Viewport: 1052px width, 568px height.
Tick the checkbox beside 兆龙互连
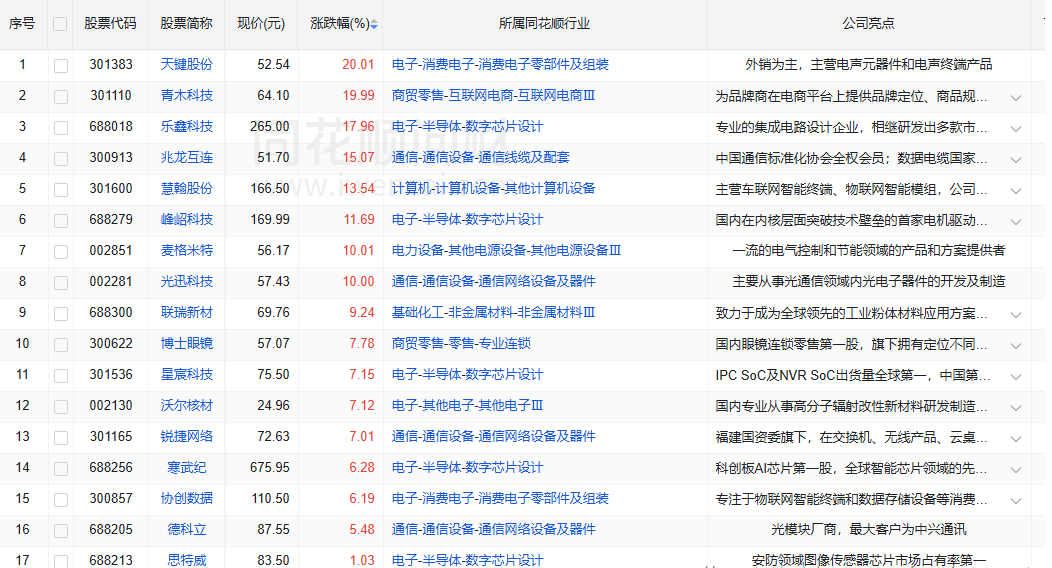(60, 159)
